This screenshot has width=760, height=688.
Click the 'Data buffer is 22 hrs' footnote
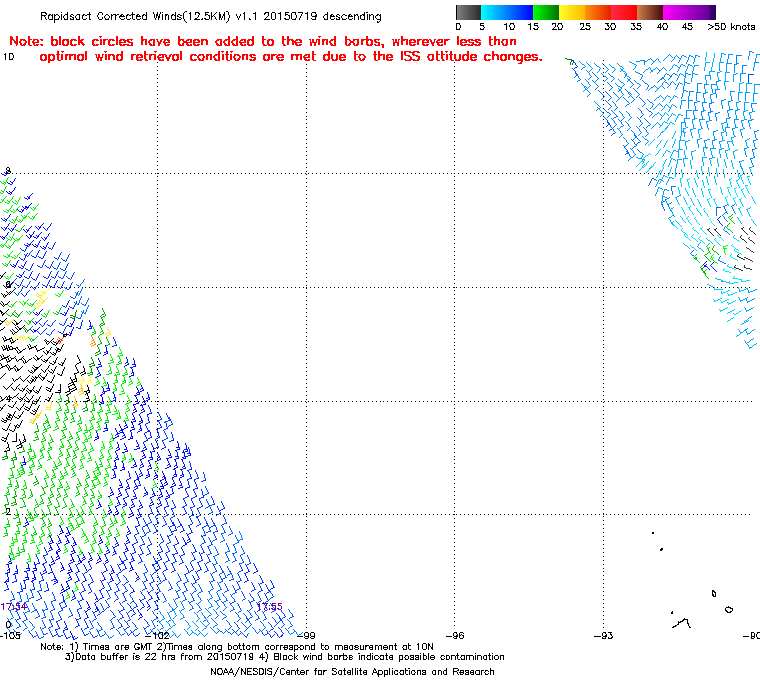(285, 657)
